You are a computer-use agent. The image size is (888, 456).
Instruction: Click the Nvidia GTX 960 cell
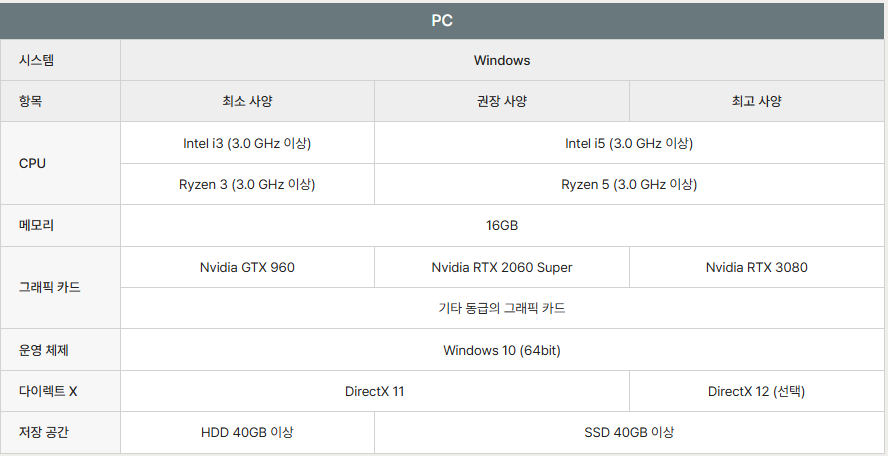[x=247, y=267]
